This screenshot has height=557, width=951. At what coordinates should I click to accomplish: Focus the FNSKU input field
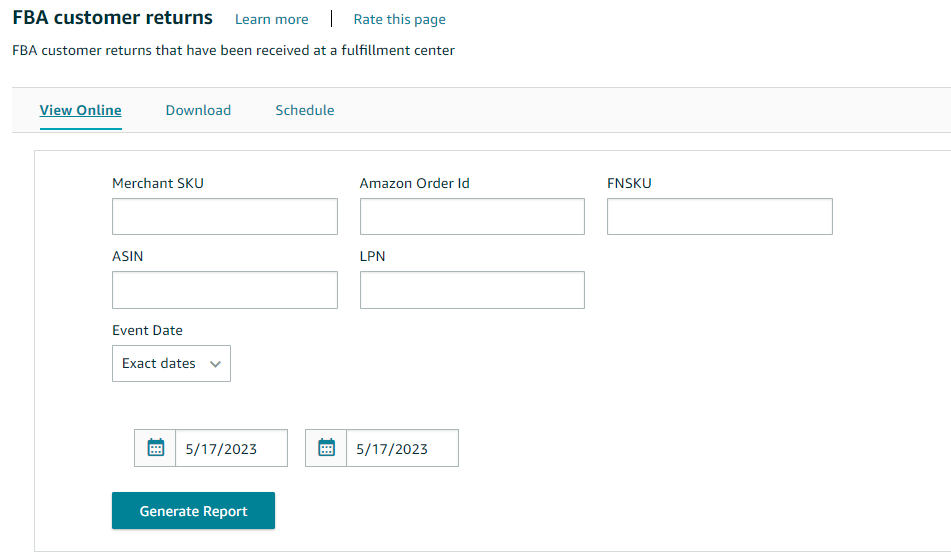(720, 217)
